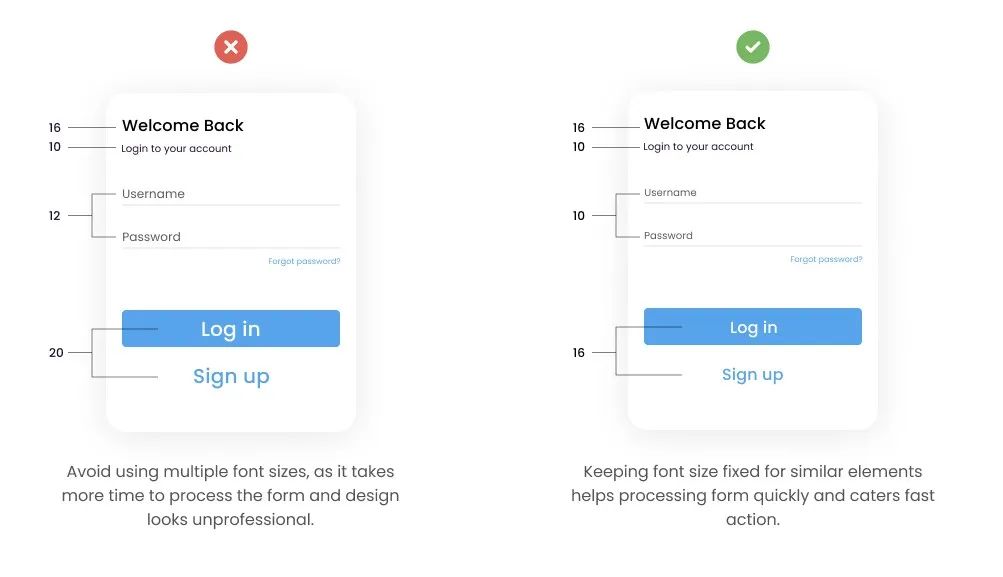Open Forgot password? link in left mockup
Viewport: 1003px width, 577px height.
pos(304,261)
